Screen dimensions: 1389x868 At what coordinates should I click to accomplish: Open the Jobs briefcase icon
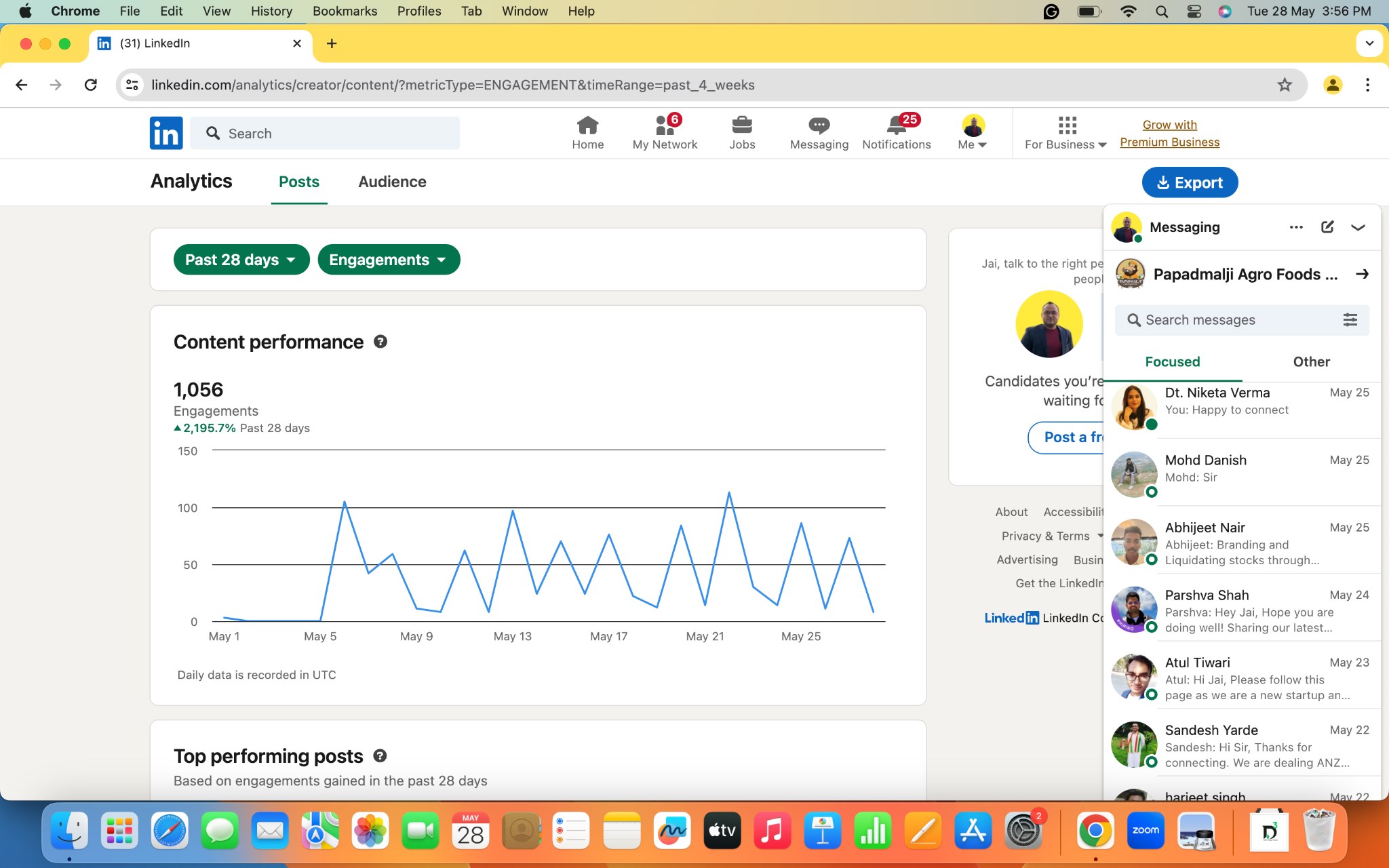pos(742,133)
